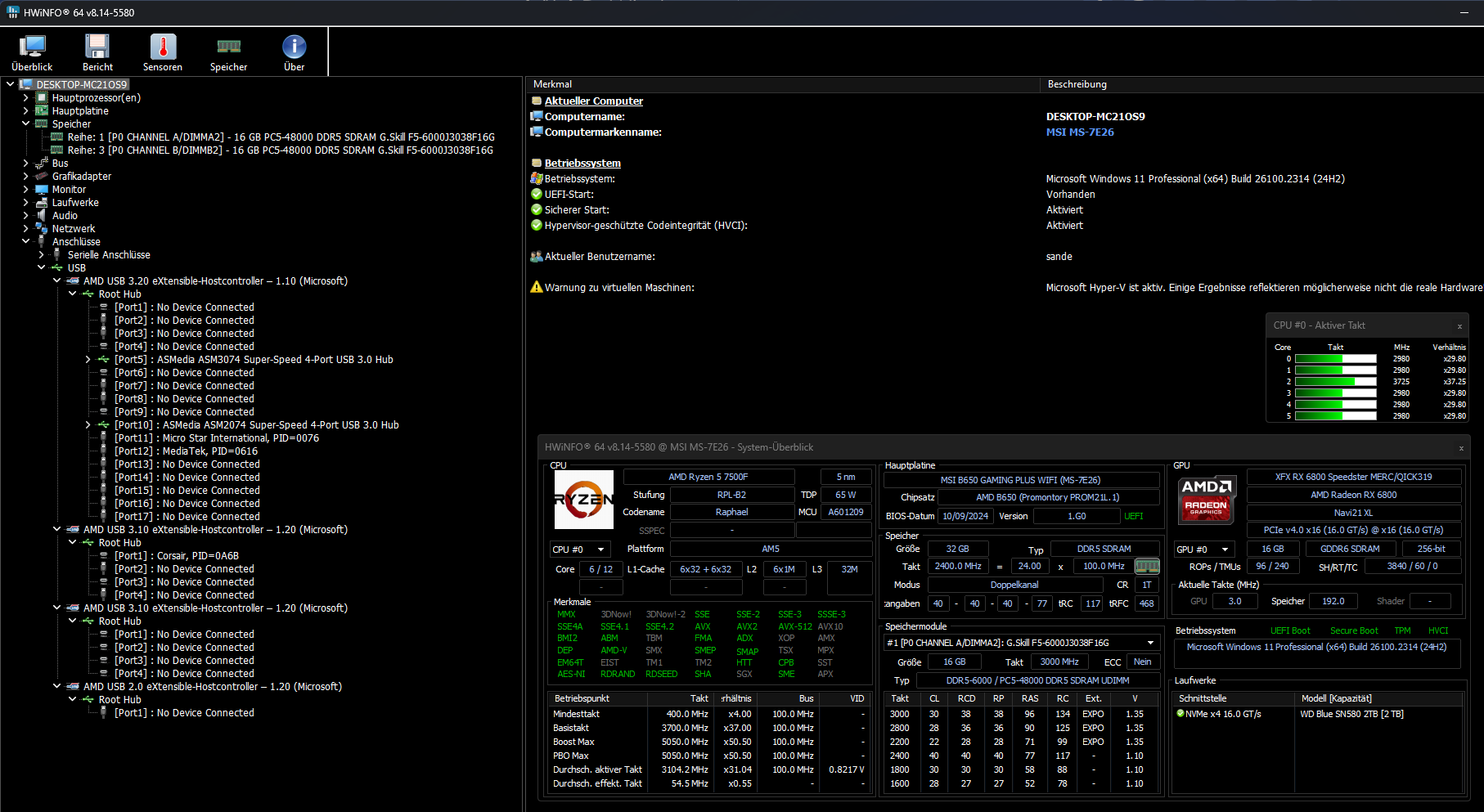
Task: Open the Sensoren thermometer tool
Action: [163, 52]
